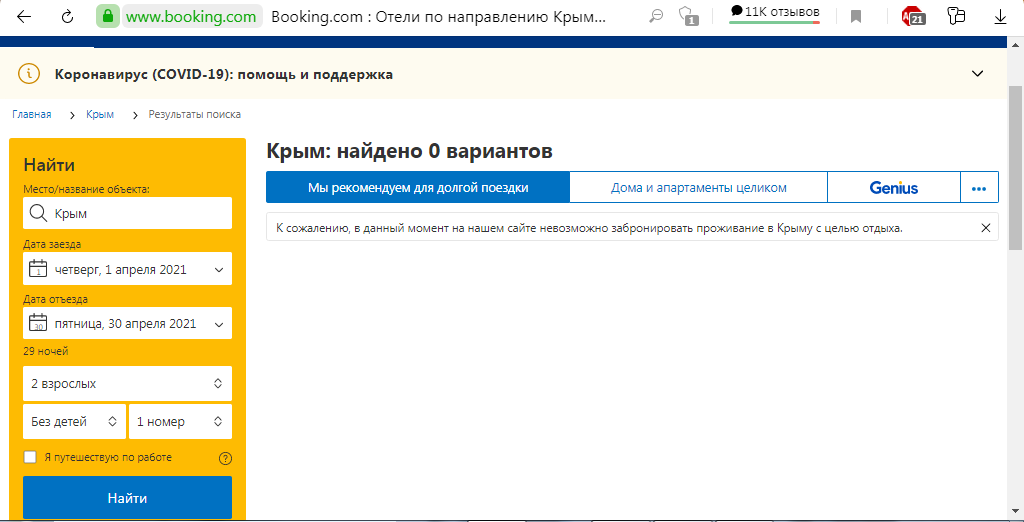Open the Без детей children dropdown
This screenshot has height=522, width=1024.
[x=74, y=421]
